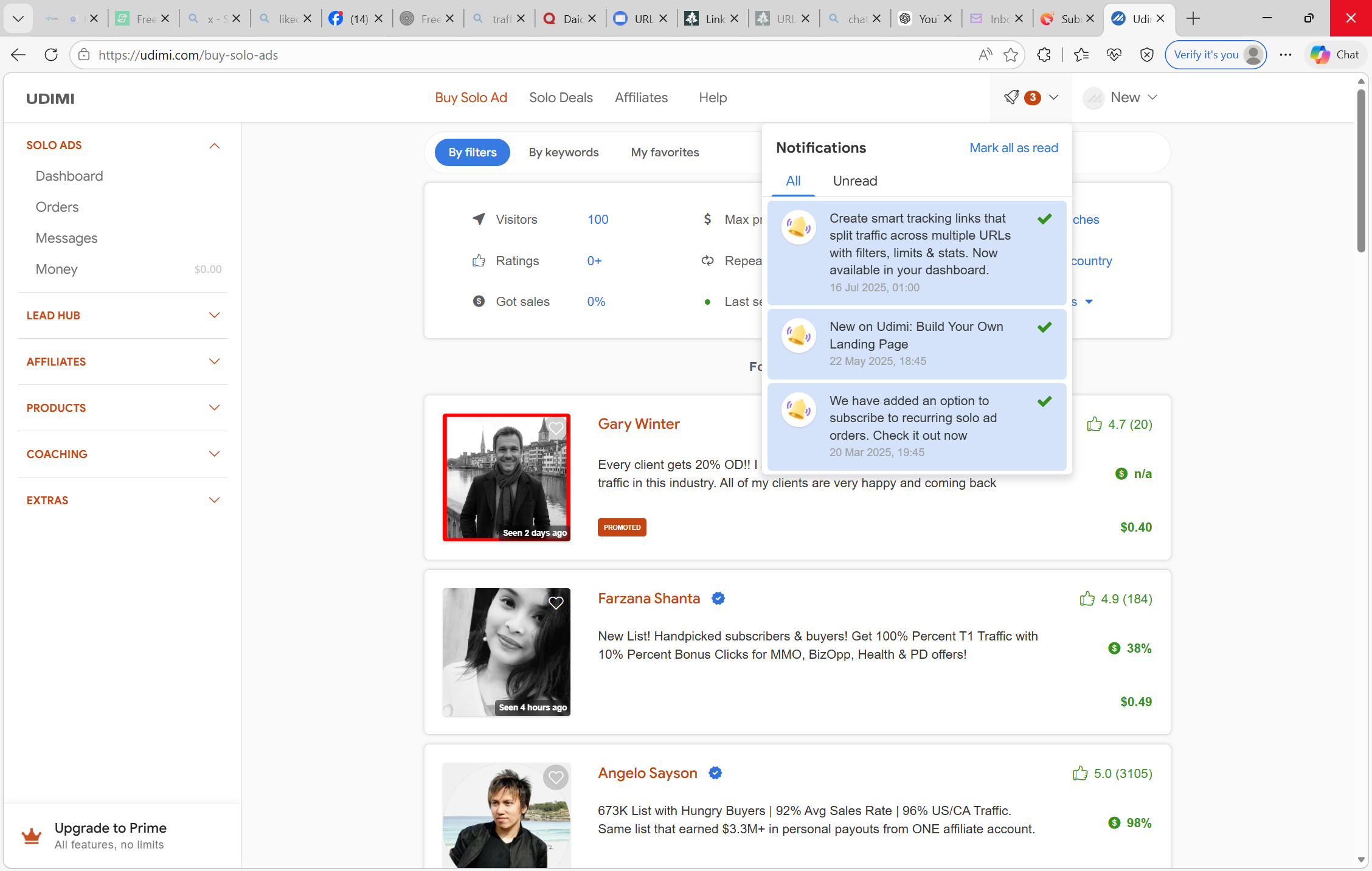Click the green dollar icon beside 98%
The width and height of the screenshot is (1372, 871).
coord(1114,823)
